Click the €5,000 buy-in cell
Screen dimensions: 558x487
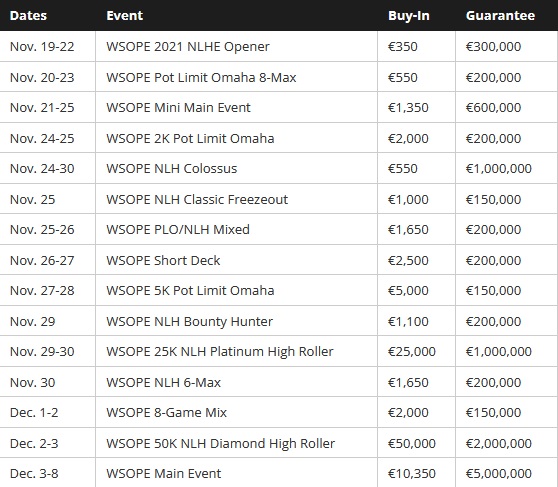pyautogui.click(x=408, y=291)
